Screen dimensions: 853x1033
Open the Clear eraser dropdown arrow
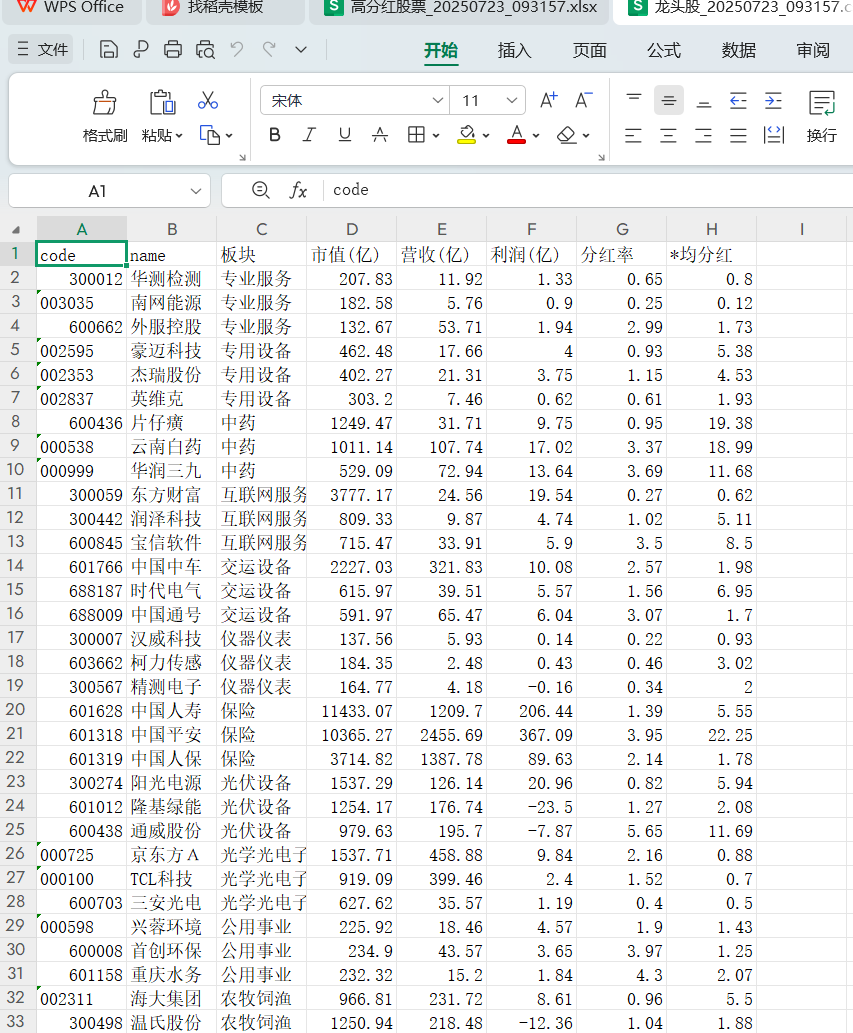pyautogui.click(x=586, y=136)
